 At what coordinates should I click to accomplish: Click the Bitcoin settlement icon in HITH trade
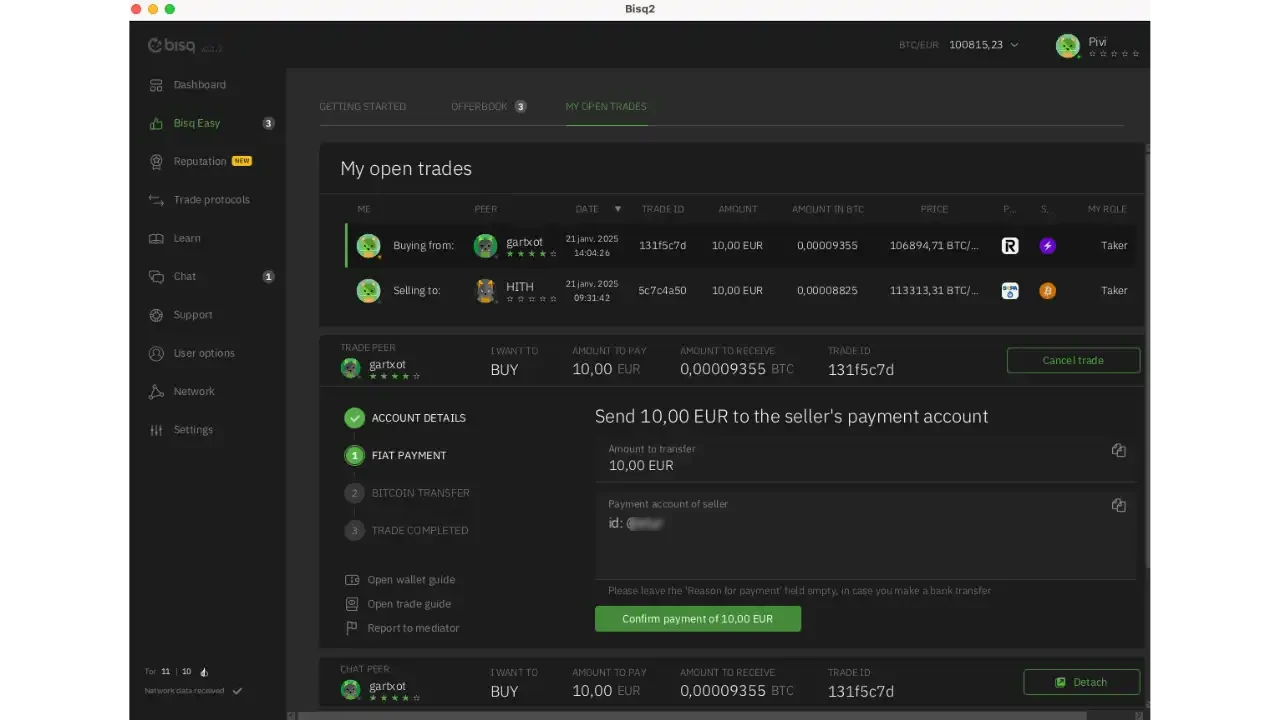pos(1047,291)
